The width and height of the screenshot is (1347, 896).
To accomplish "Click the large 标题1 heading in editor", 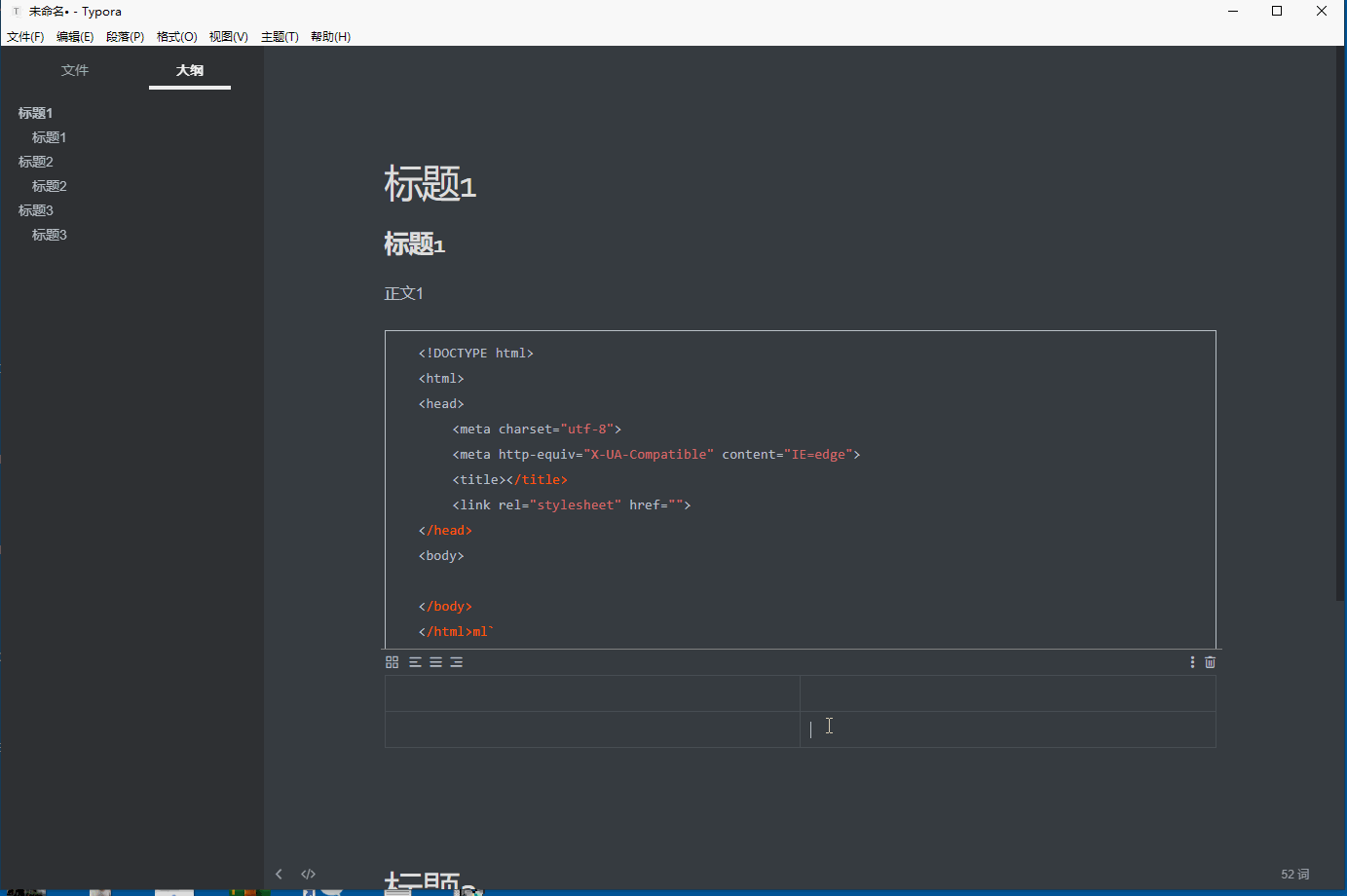I will 430,184.
